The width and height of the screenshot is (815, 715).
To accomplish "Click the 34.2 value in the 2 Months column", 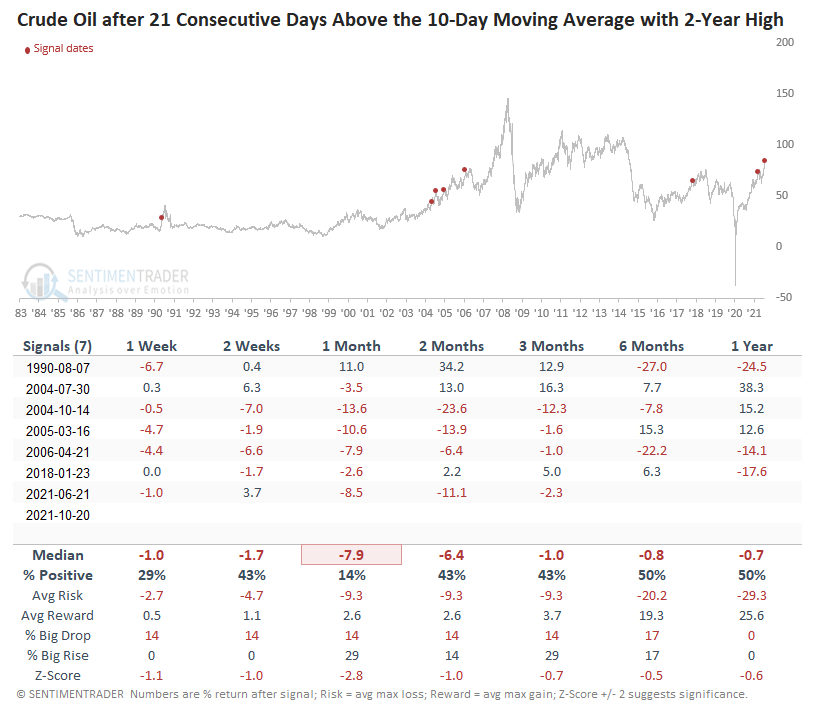I will click(453, 368).
